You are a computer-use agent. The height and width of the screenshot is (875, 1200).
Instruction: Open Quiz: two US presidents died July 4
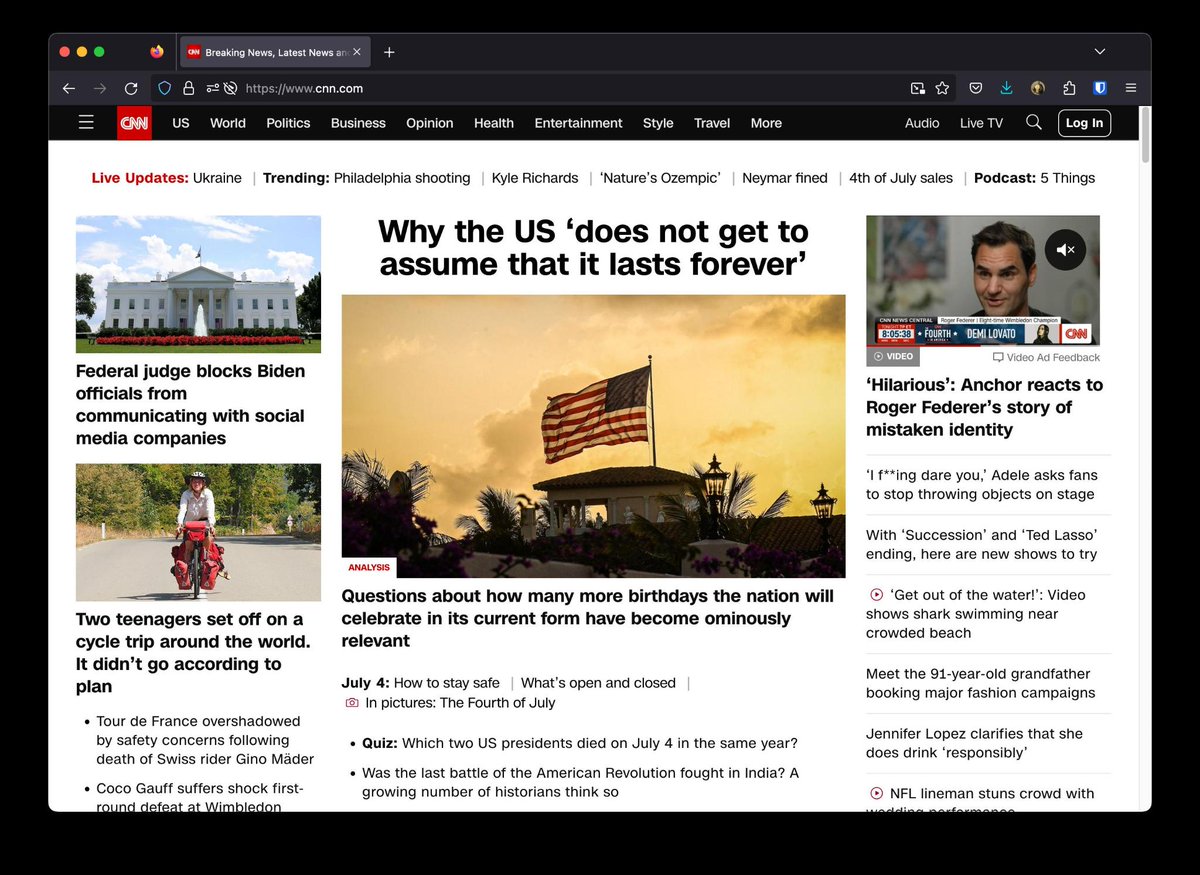tap(580, 743)
